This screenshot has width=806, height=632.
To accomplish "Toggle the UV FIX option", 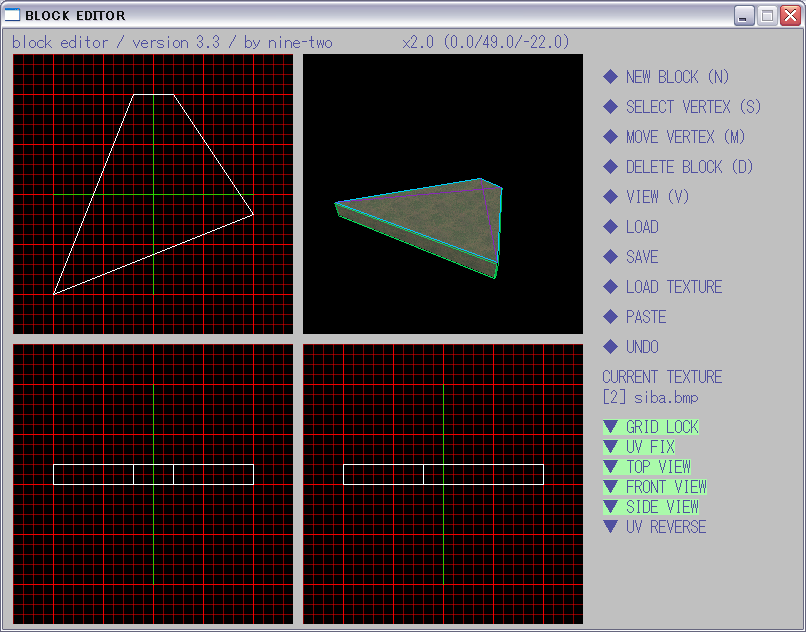I will tap(649, 447).
